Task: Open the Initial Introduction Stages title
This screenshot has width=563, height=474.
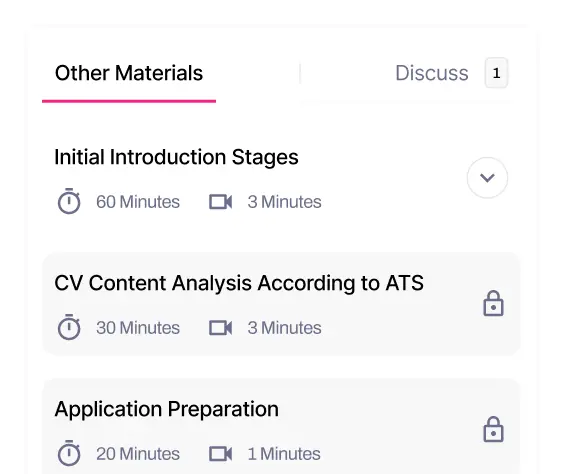Action: (176, 157)
